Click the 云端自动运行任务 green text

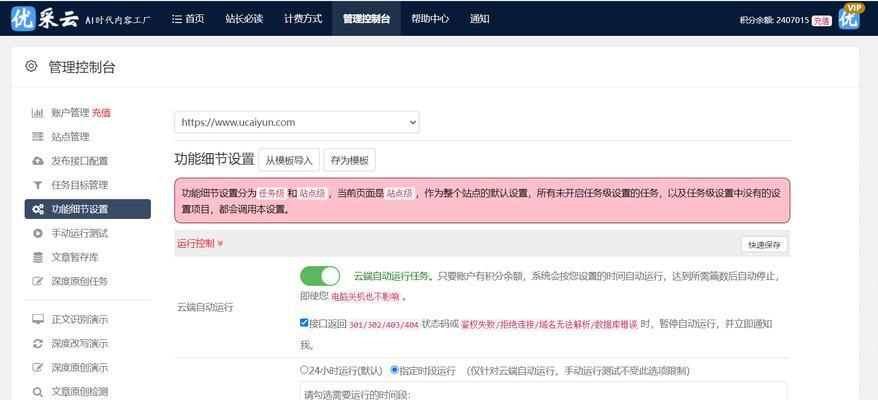[x=391, y=276]
